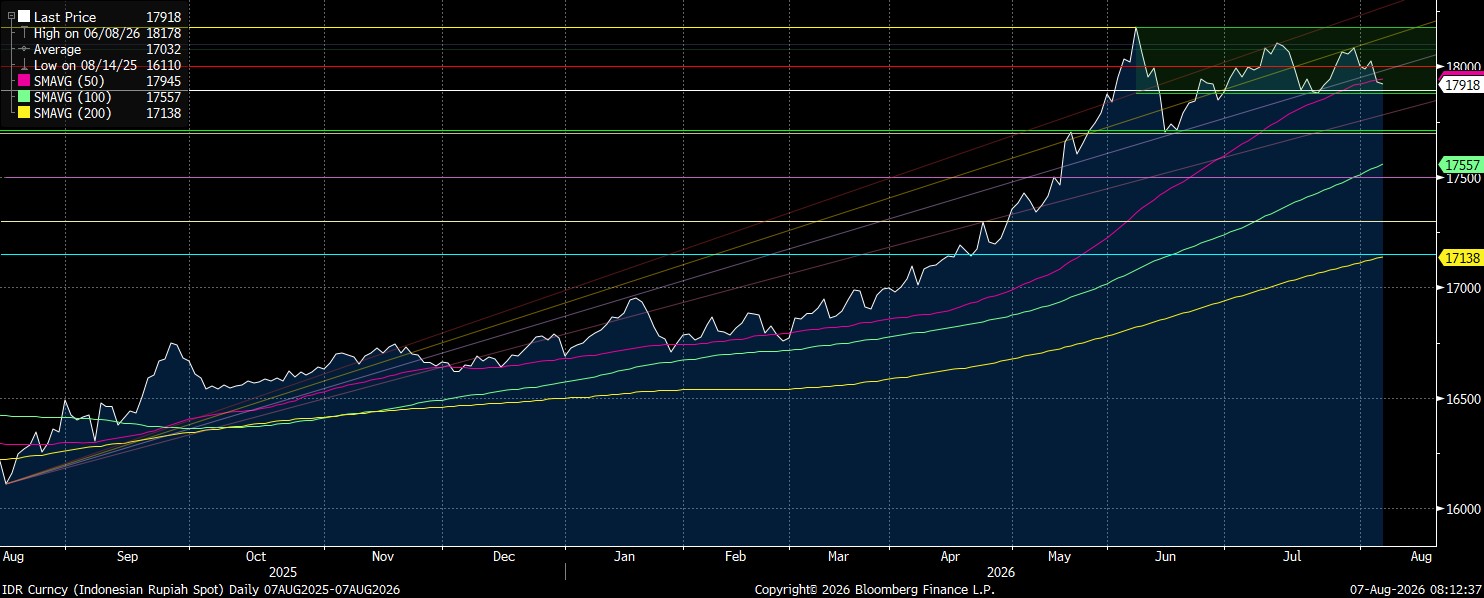Click the IDR Curncy chart title text

point(201,590)
